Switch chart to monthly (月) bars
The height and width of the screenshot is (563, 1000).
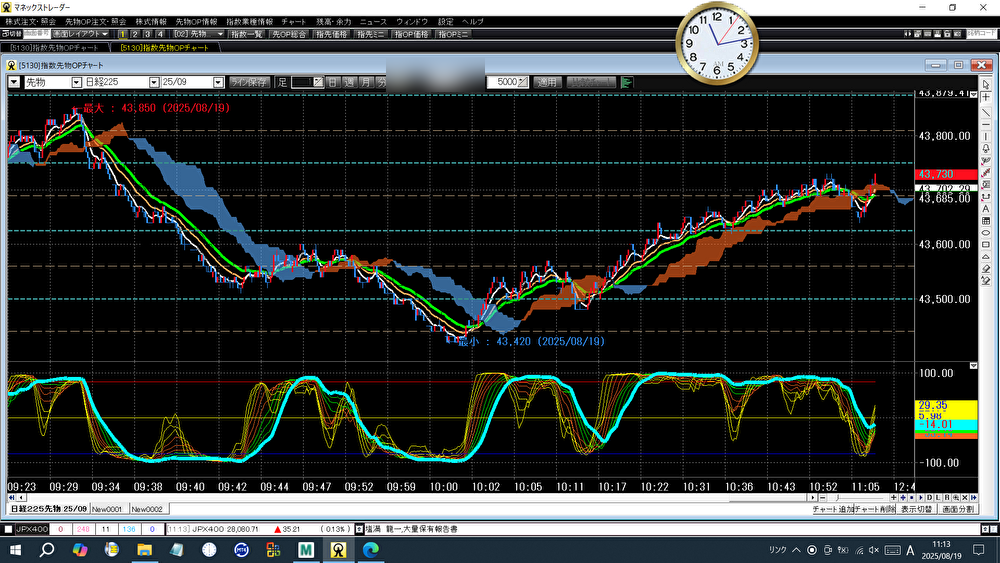[x=365, y=82]
